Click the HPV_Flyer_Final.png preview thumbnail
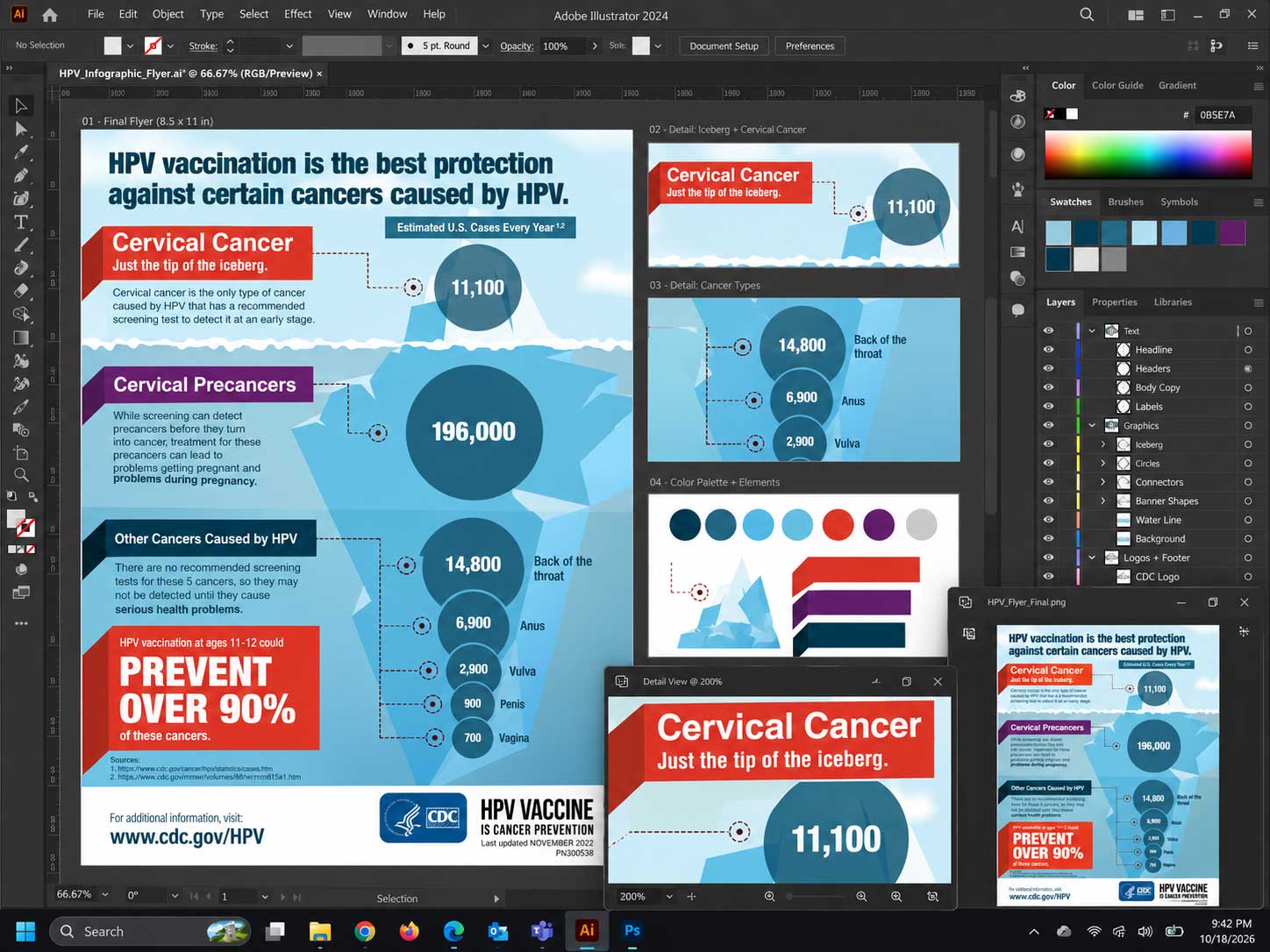This screenshot has height=952, width=1270. click(x=1108, y=764)
